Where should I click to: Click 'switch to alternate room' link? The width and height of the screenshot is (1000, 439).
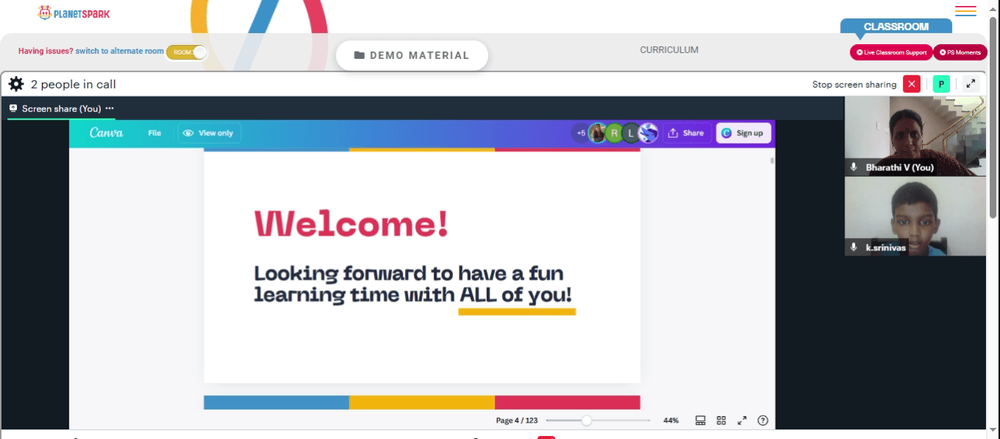119,51
